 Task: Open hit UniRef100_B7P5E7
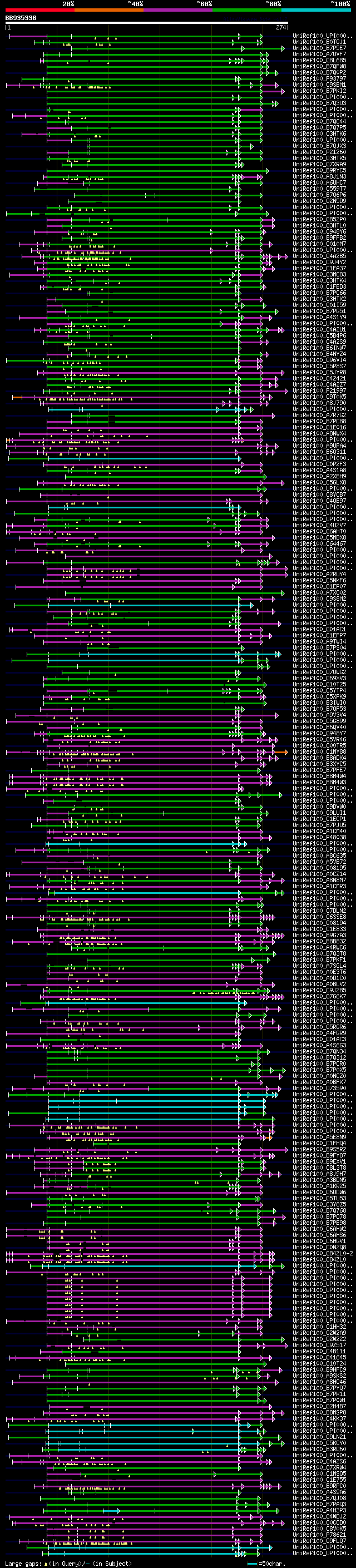[x=319, y=49]
